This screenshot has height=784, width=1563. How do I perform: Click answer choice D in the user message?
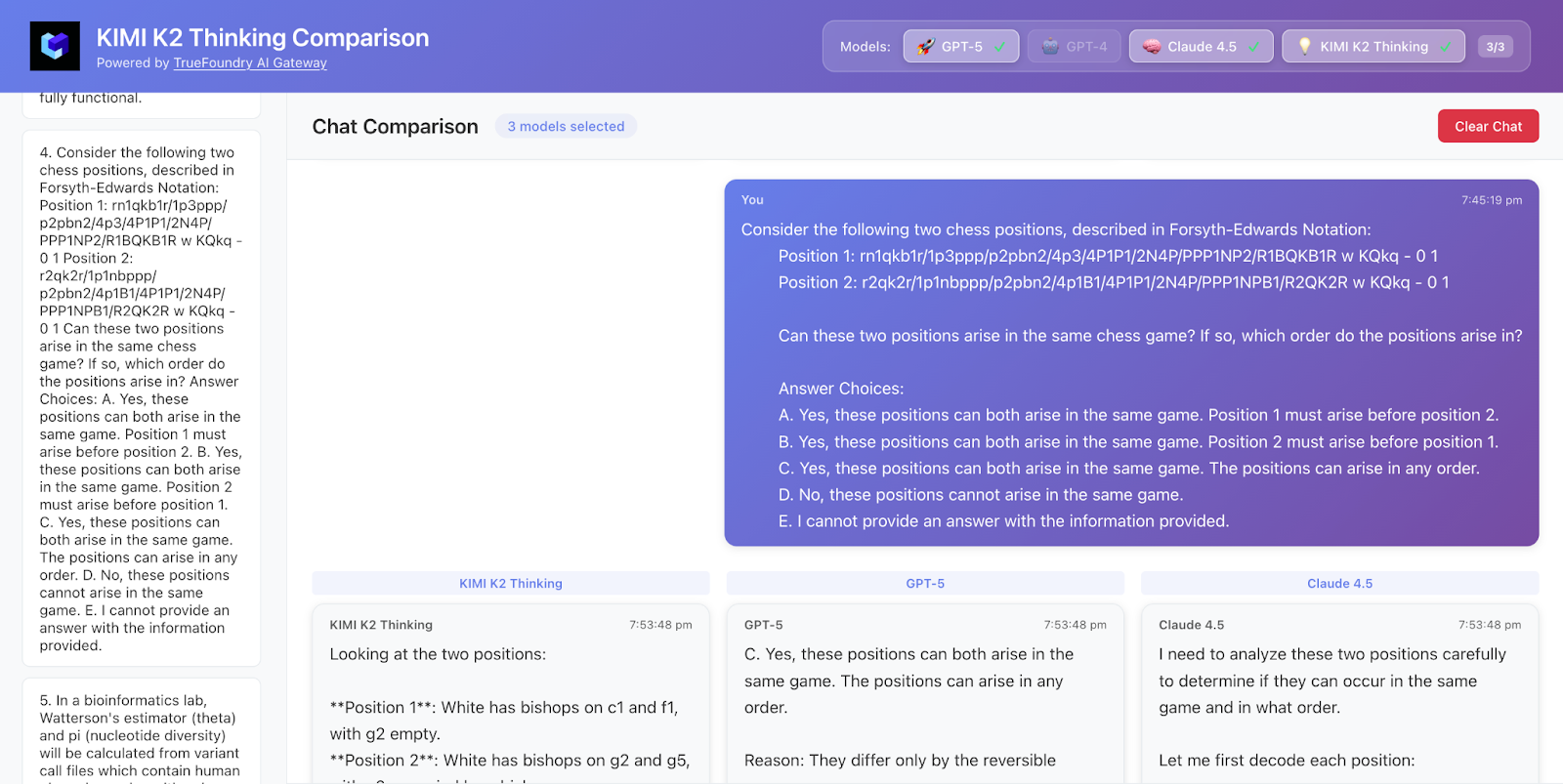[x=981, y=495]
